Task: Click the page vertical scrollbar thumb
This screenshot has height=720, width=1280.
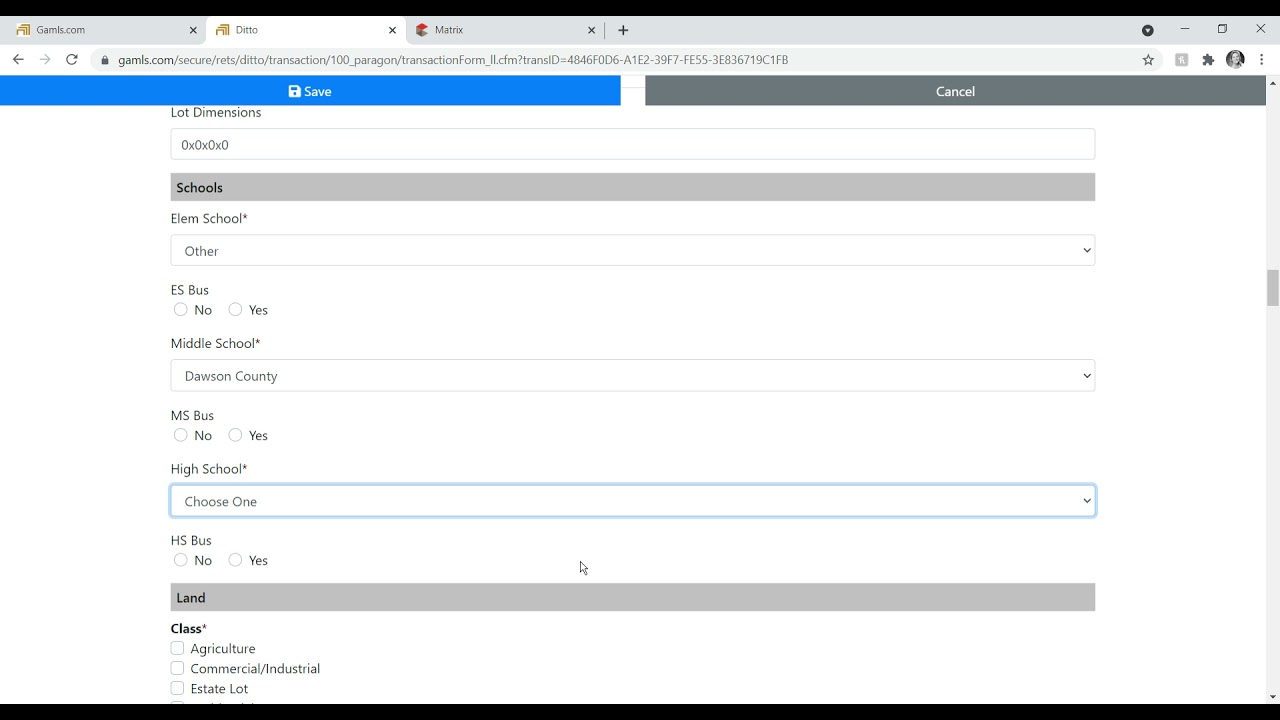Action: (1273, 288)
